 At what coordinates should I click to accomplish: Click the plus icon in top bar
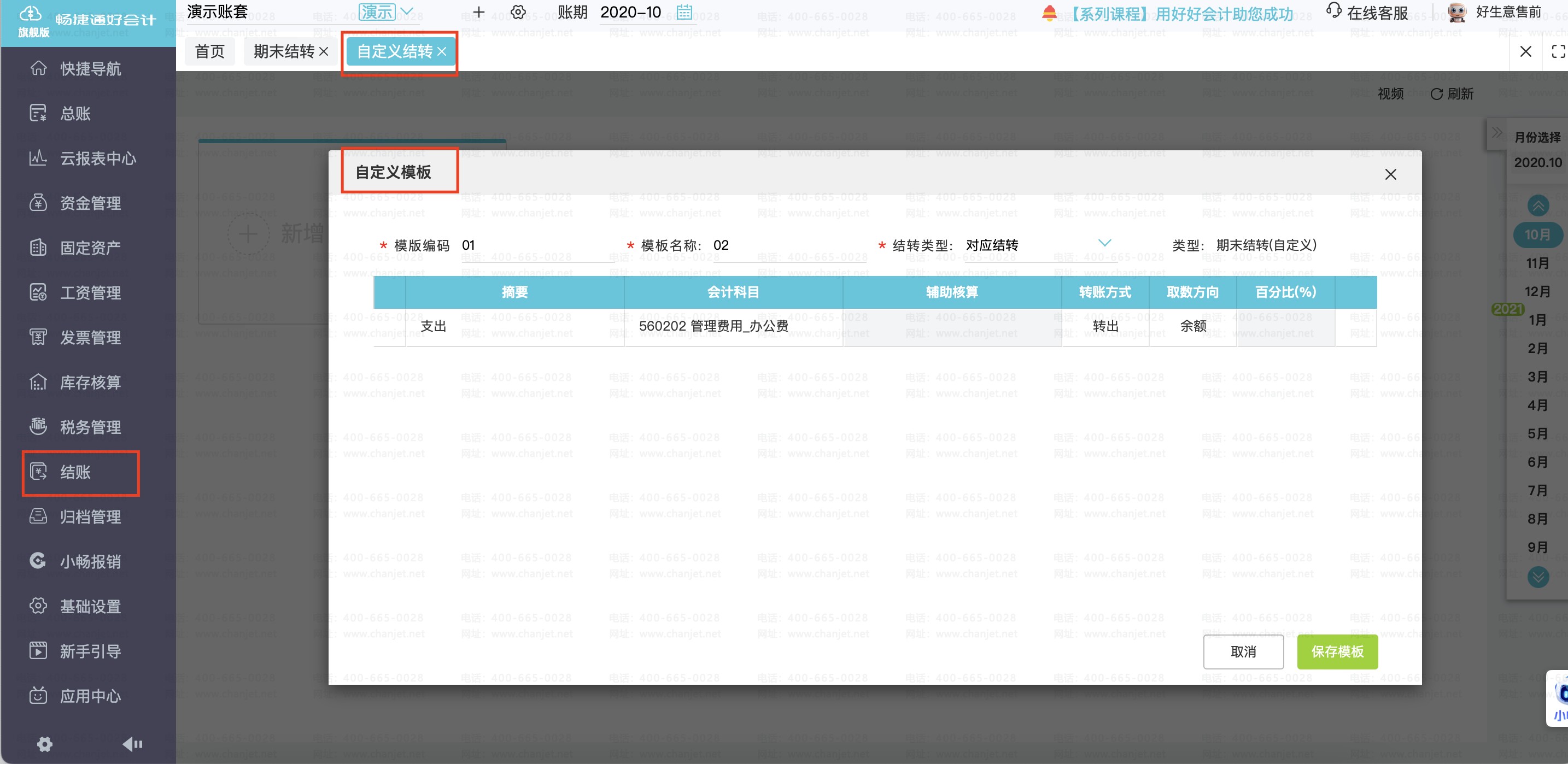pyautogui.click(x=479, y=12)
